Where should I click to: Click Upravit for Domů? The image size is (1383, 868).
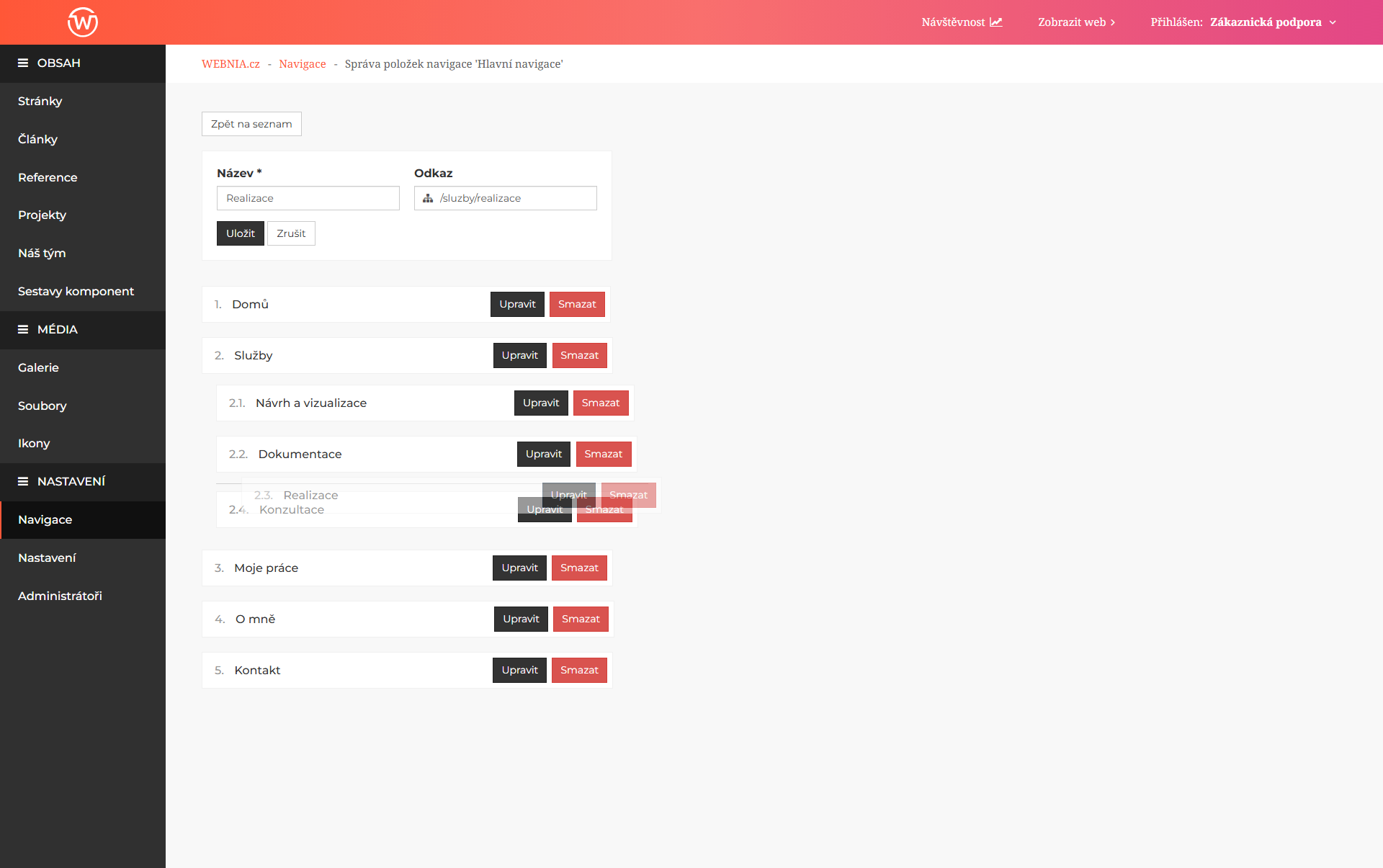click(517, 304)
